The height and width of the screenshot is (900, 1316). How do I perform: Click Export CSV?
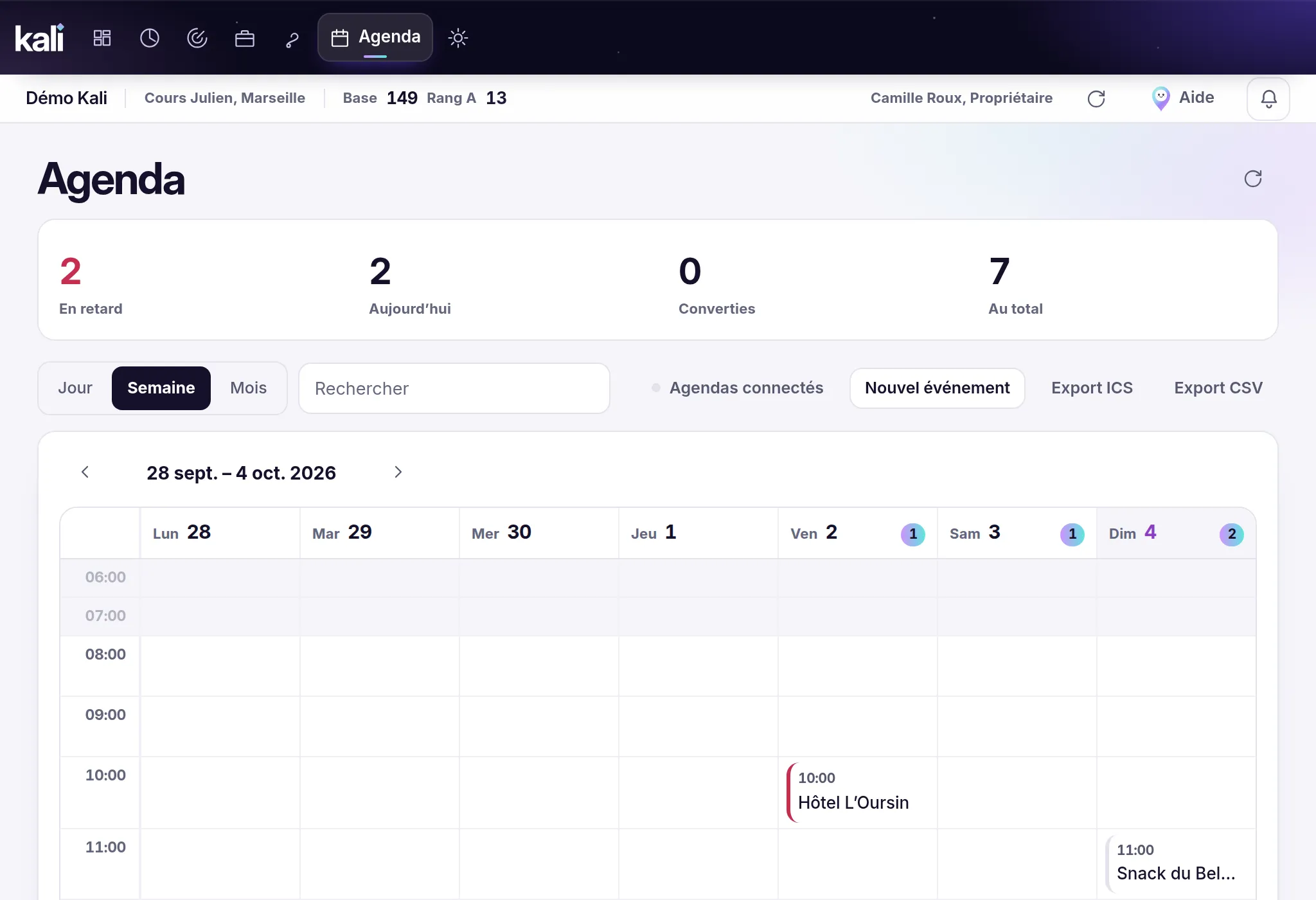point(1218,388)
